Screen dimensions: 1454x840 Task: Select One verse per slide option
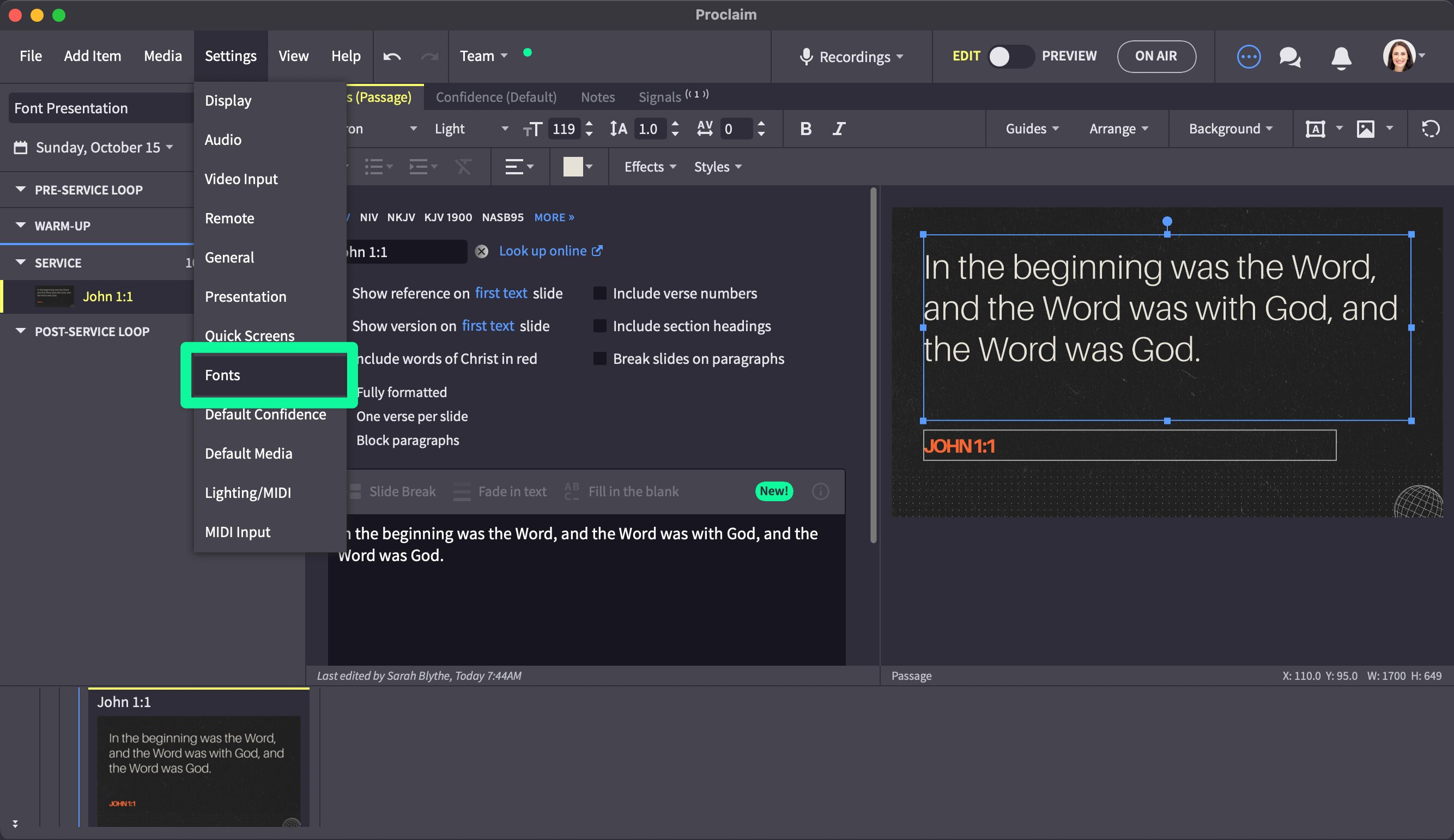click(412, 416)
